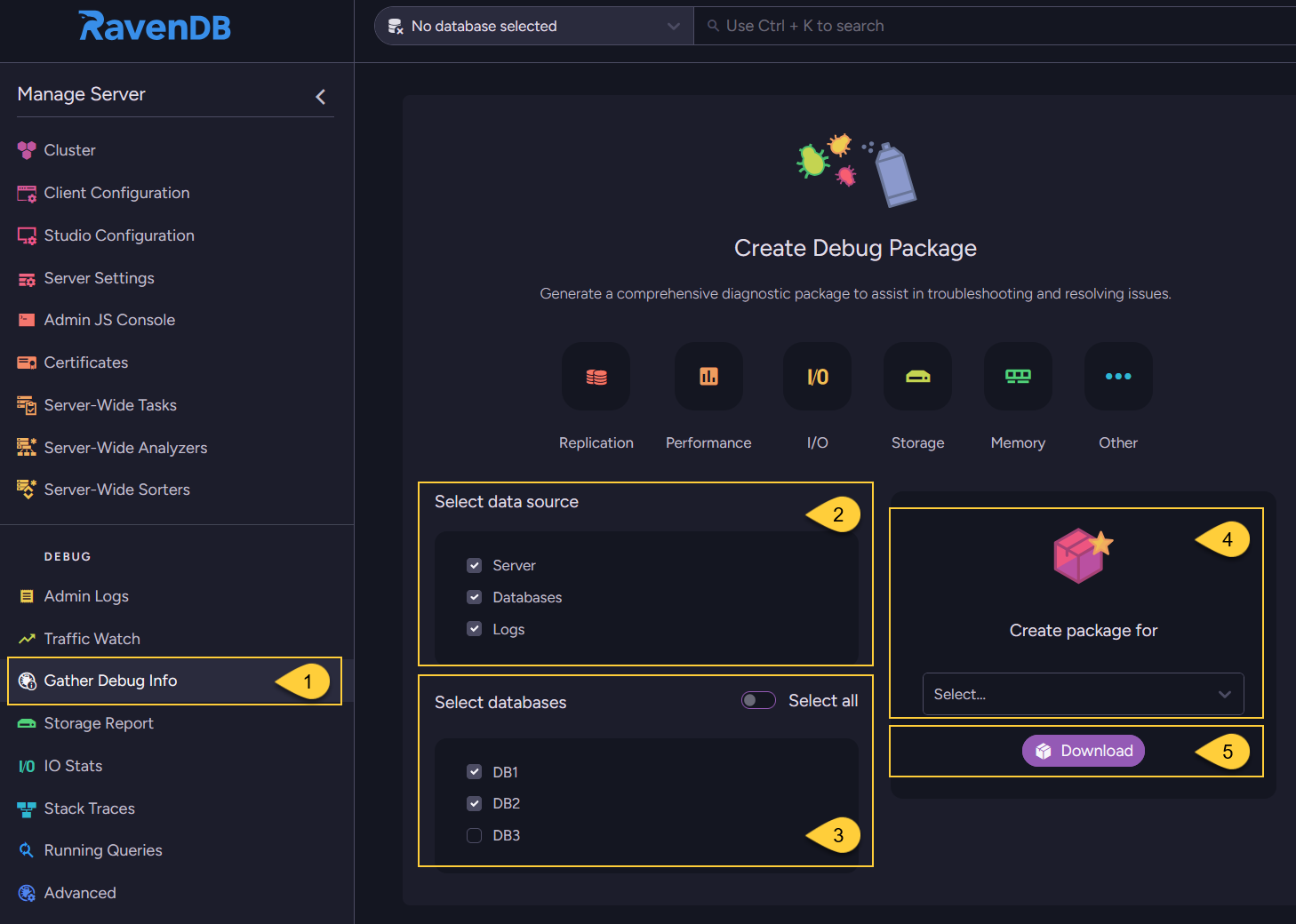Click the Replication label text
This screenshot has width=1296, height=924.
[x=596, y=442]
